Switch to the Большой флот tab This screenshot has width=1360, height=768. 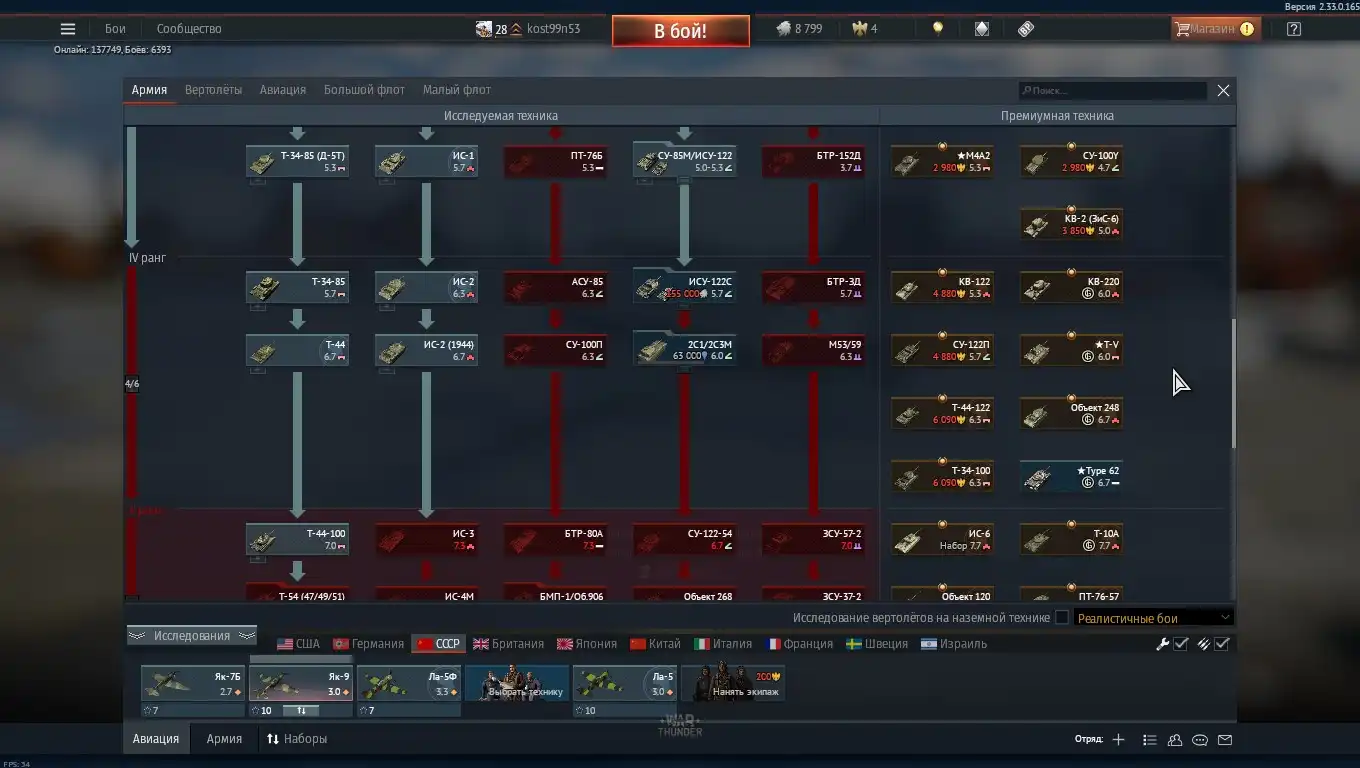(364, 90)
